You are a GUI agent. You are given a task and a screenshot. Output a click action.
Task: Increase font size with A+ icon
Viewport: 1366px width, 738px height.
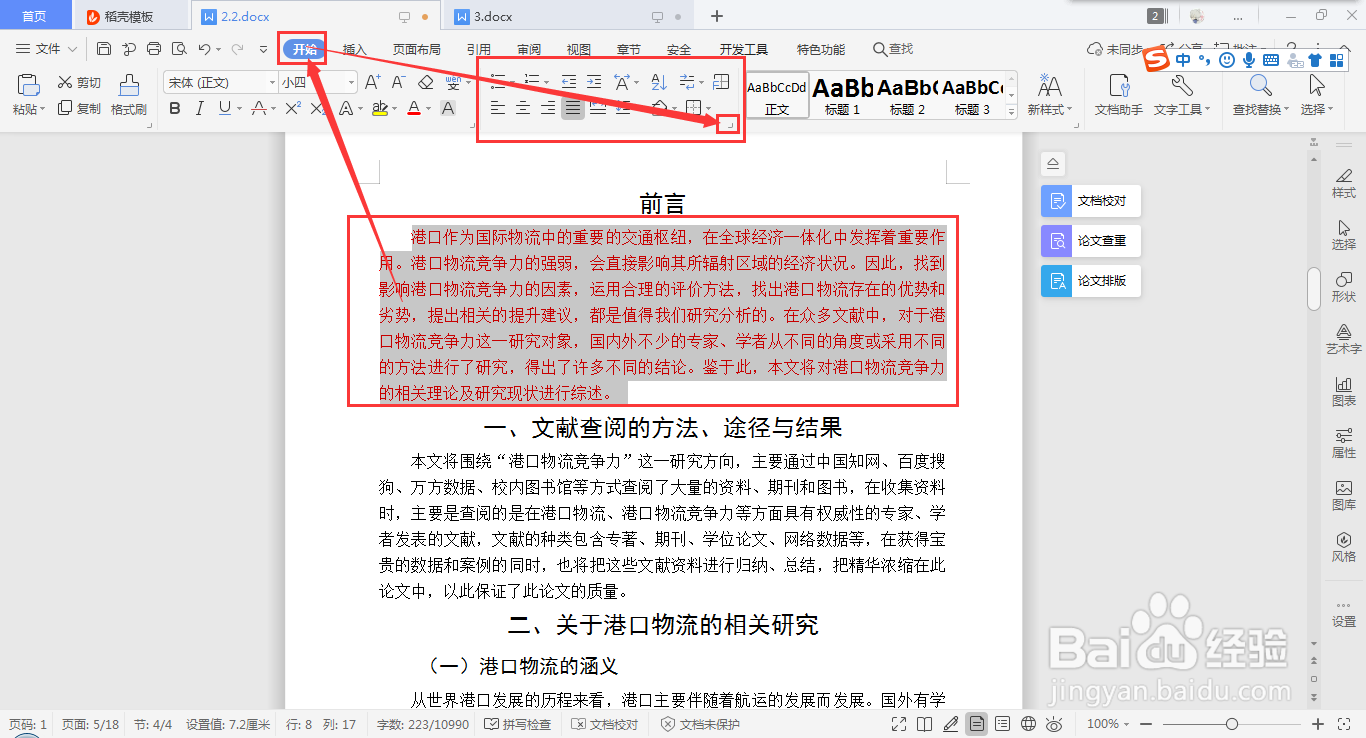click(372, 82)
